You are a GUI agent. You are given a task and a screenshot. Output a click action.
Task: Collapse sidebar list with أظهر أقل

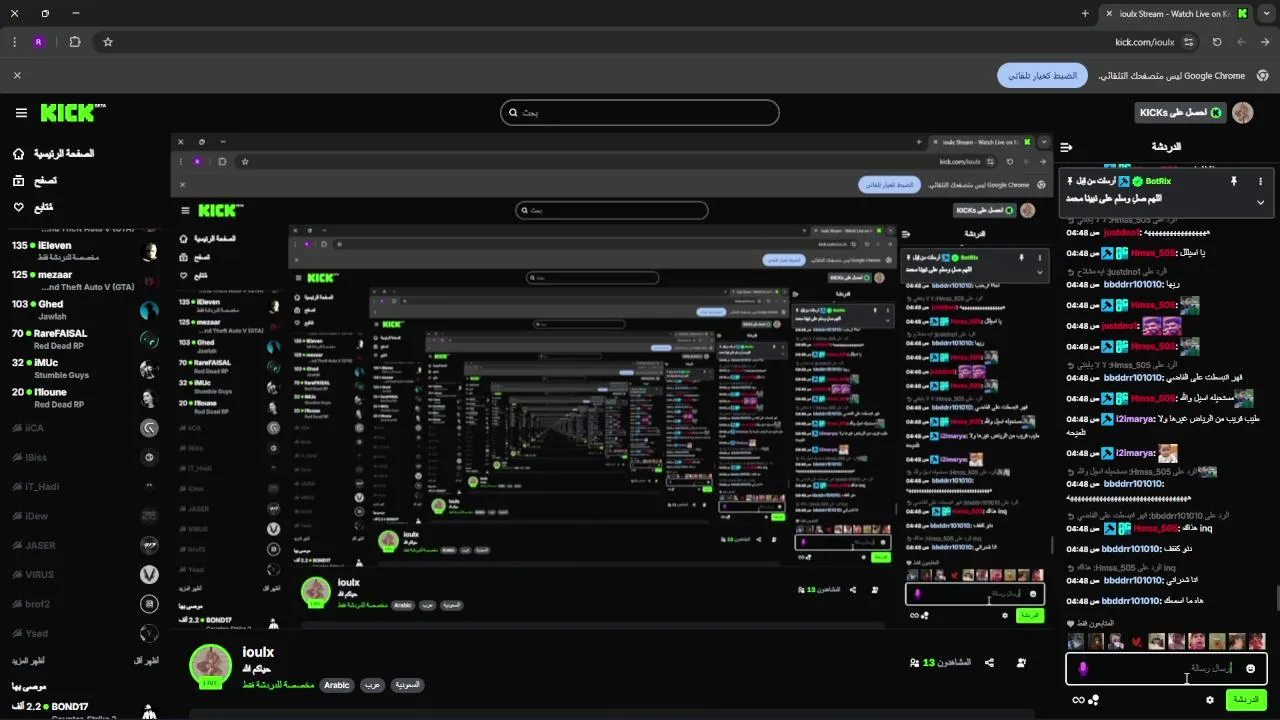click(x=146, y=661)
